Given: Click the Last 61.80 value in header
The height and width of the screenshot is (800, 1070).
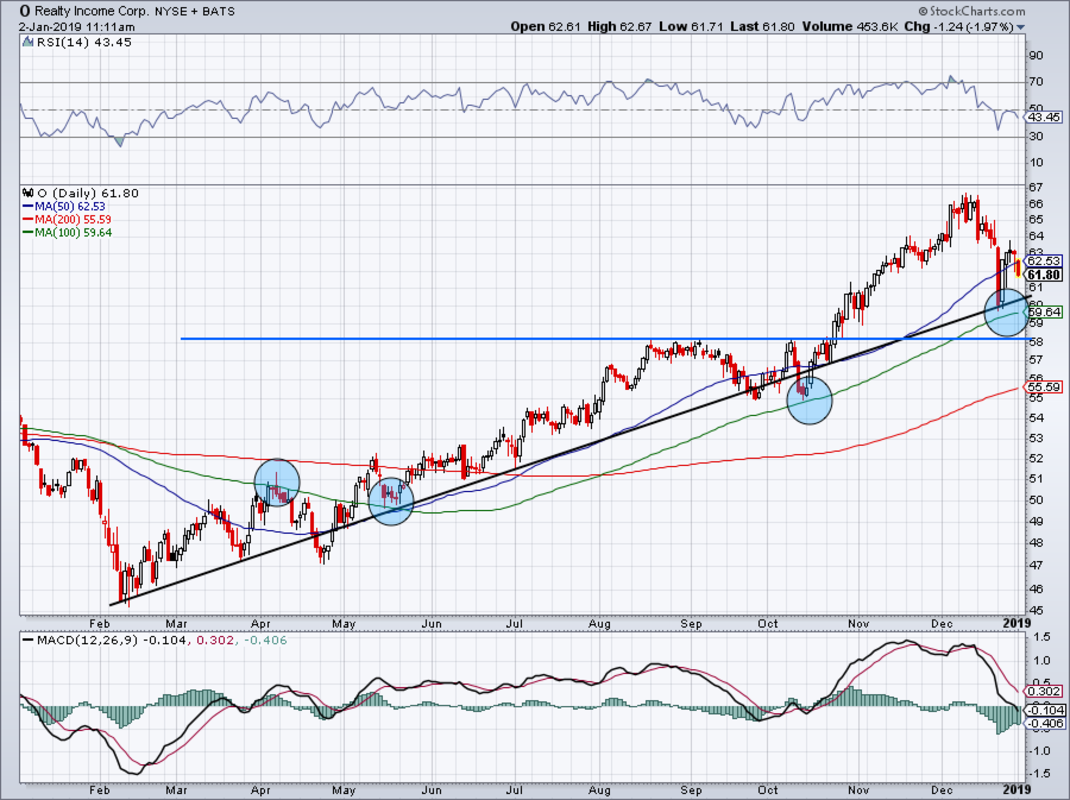Looking at the screenshot, I should click(x=762, y=27).
